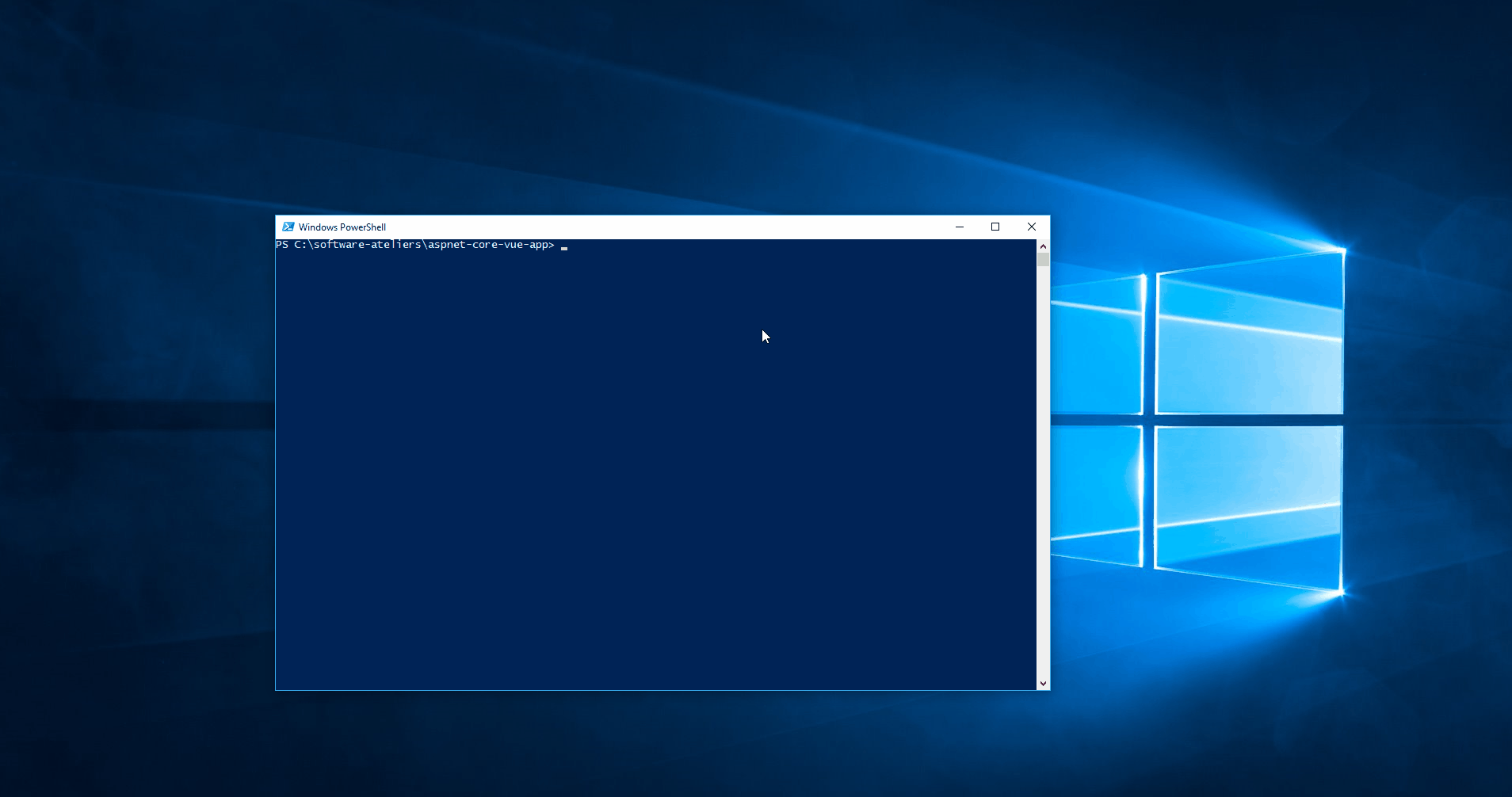This screenshot has height=797, width=1512.
Task: Click the scrollbar up arrow in PowerShell
Action: [x=1043, y=246]
